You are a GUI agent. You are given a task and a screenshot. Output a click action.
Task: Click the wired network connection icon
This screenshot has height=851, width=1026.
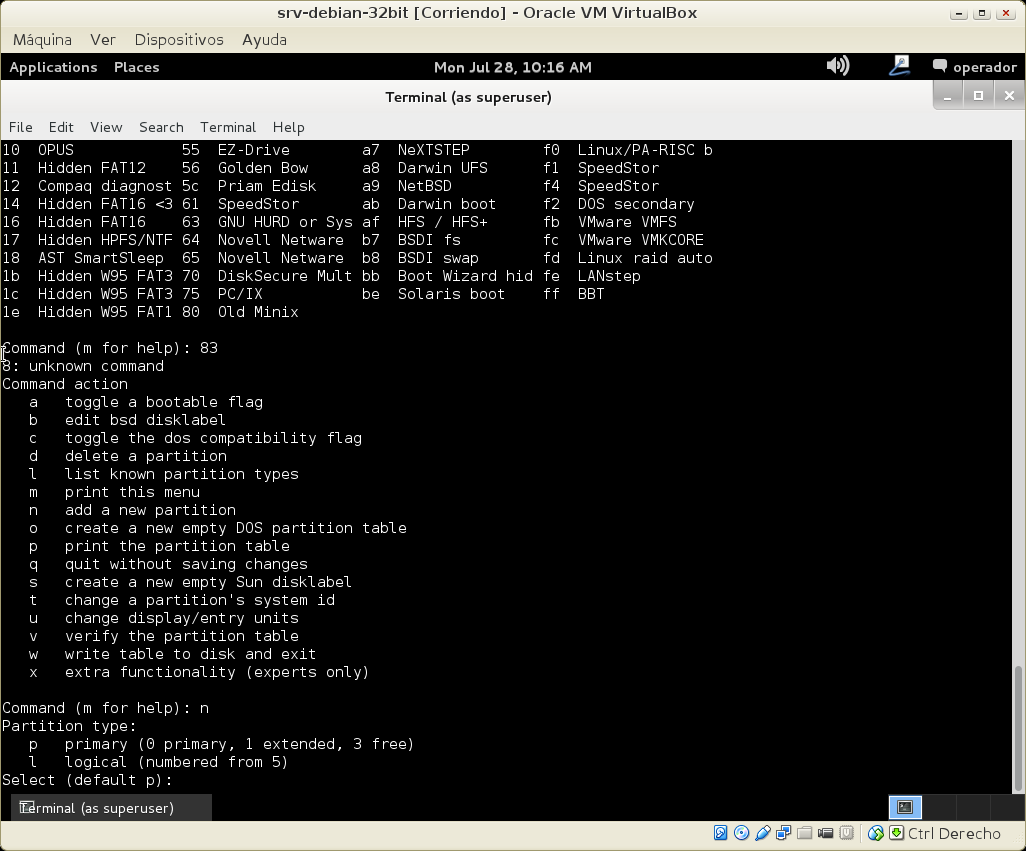coord(899,66)
